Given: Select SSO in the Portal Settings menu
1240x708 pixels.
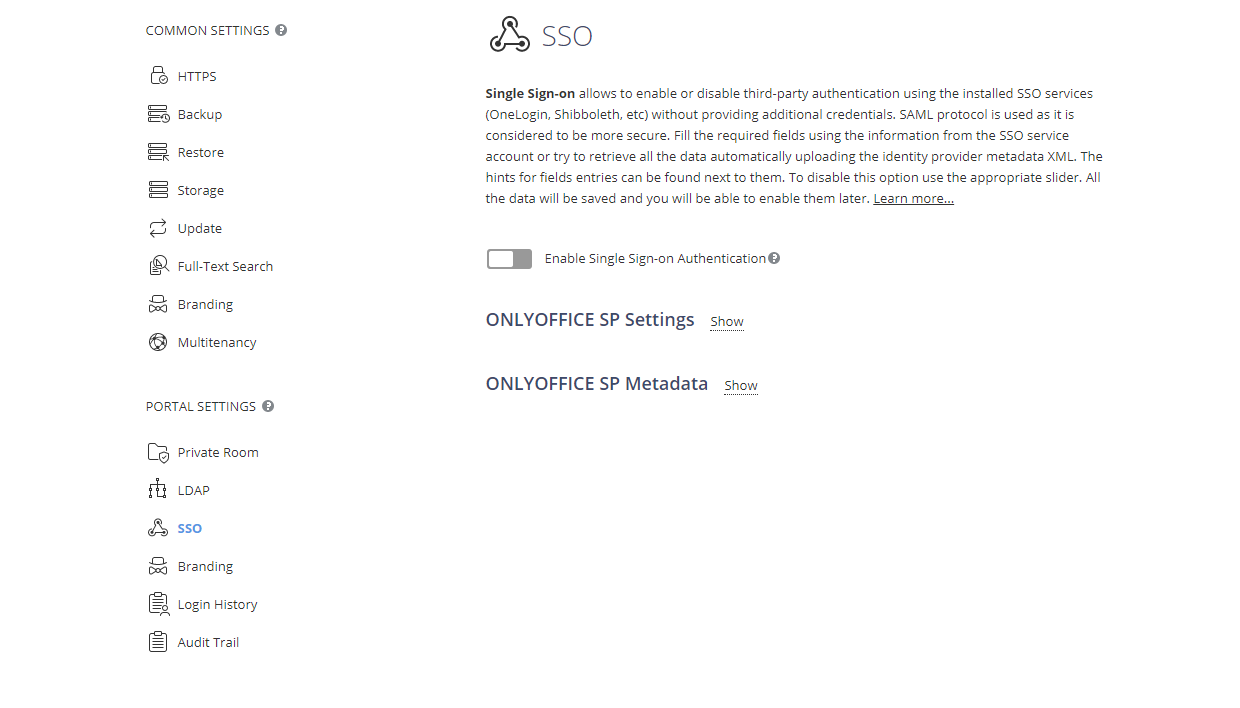Looking at the screenshot, I should (190, 527).
